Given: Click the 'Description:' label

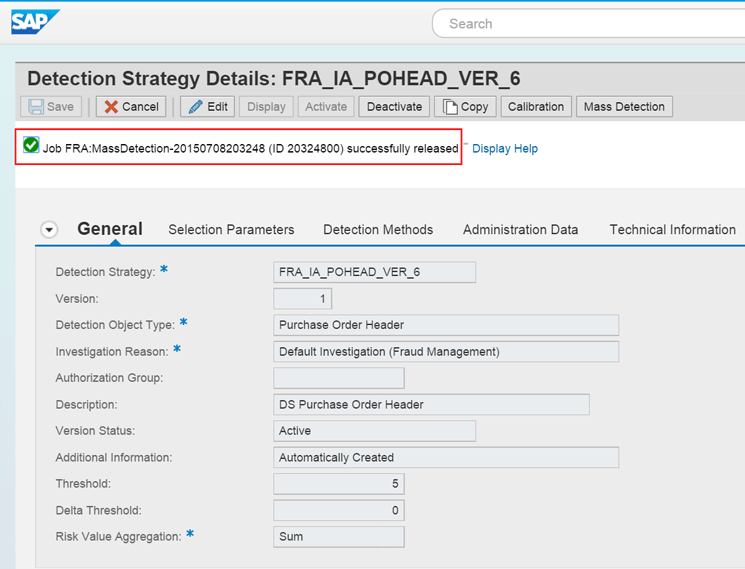Looking at the screenshot, I should [x=86, y=405].
